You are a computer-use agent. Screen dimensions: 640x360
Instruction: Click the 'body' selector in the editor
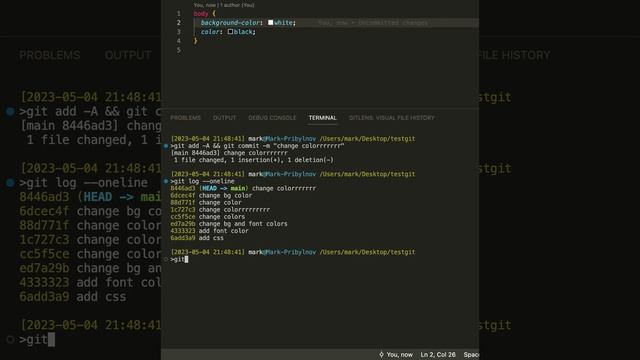click(x=201, y=13)
